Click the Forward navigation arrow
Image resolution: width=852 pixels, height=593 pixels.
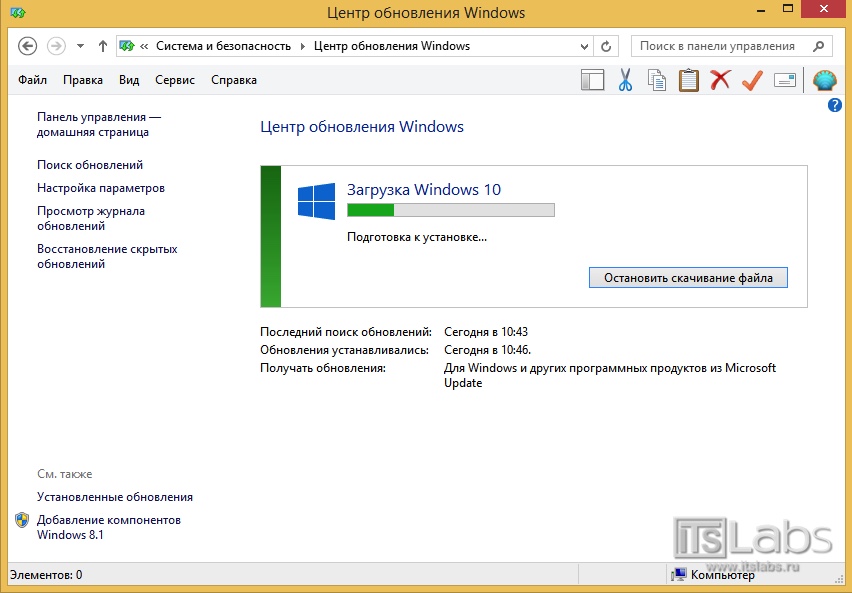(x=56, y=46)
